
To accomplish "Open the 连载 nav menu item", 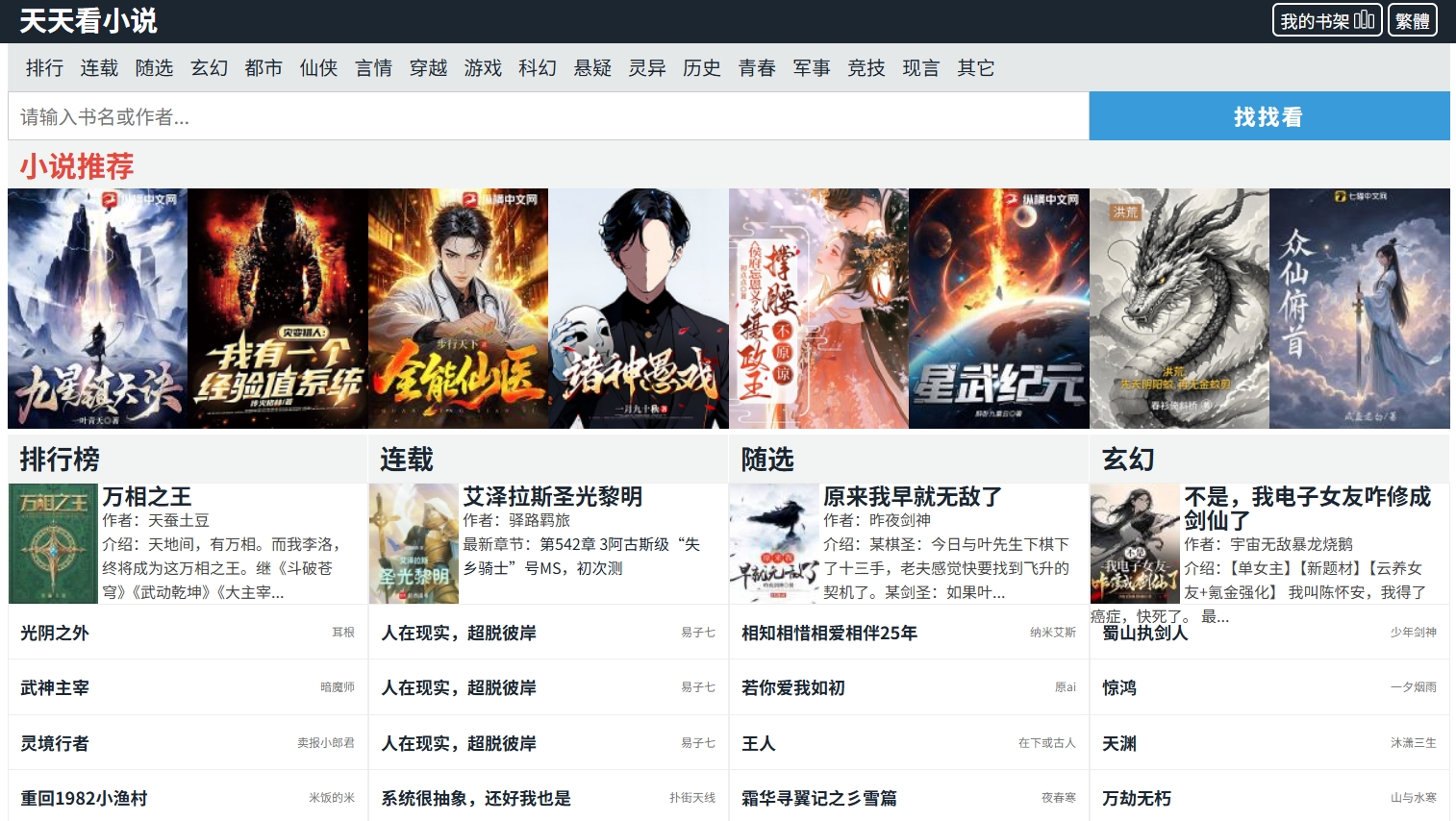I will [x=99, y=67].
